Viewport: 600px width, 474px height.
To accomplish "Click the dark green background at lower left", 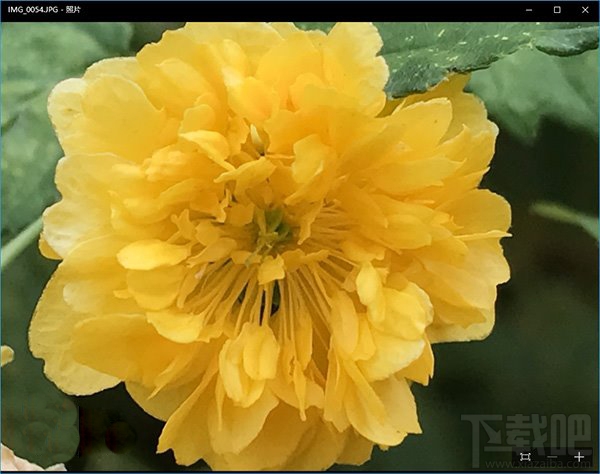I will (x=40, y=420).
